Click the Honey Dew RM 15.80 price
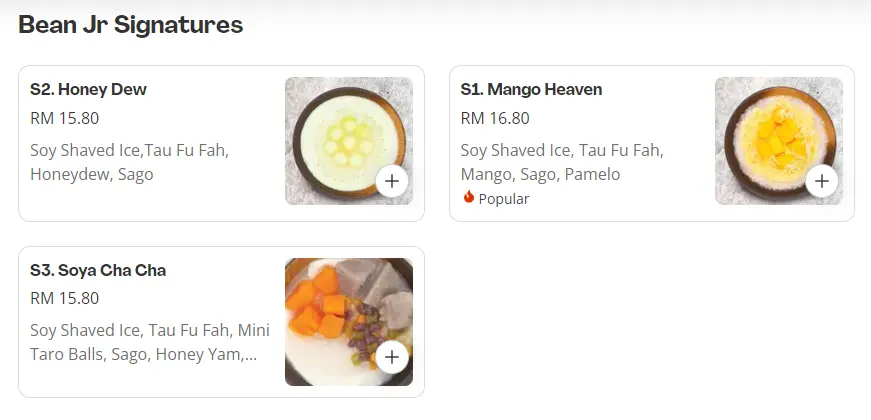871x420 pixels. coord(65,118)
